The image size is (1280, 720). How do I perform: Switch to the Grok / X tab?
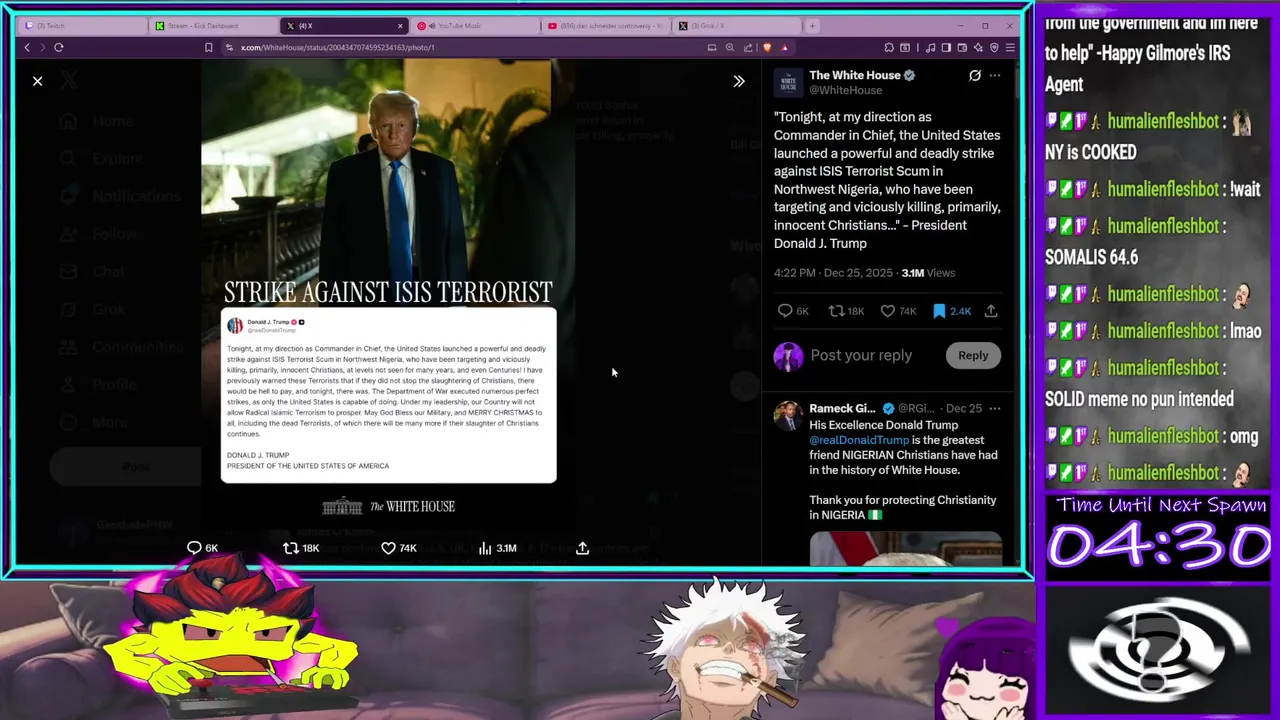click(736, 26)
